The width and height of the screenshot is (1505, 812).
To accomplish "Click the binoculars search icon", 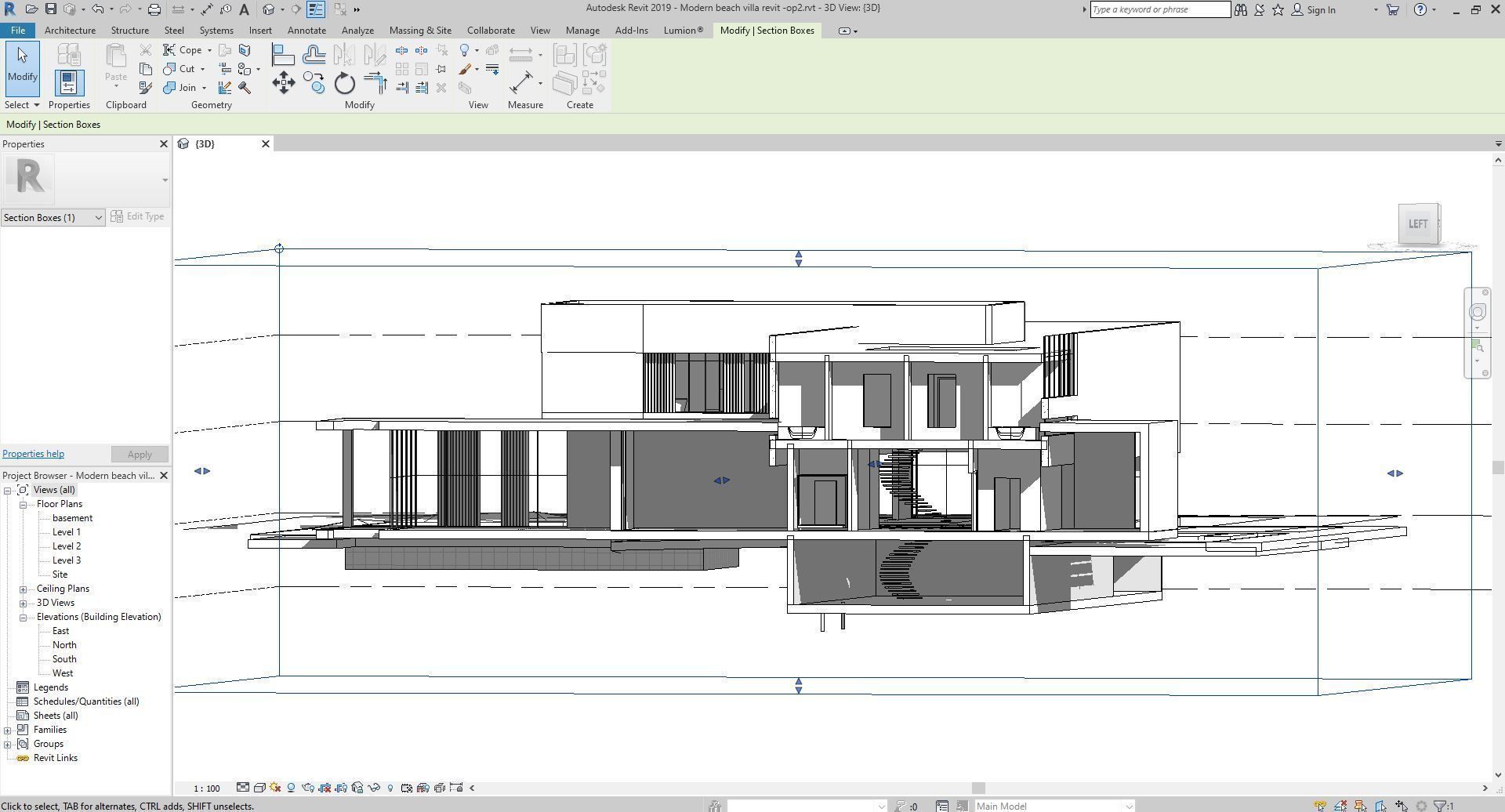I will pos(1241,9).
